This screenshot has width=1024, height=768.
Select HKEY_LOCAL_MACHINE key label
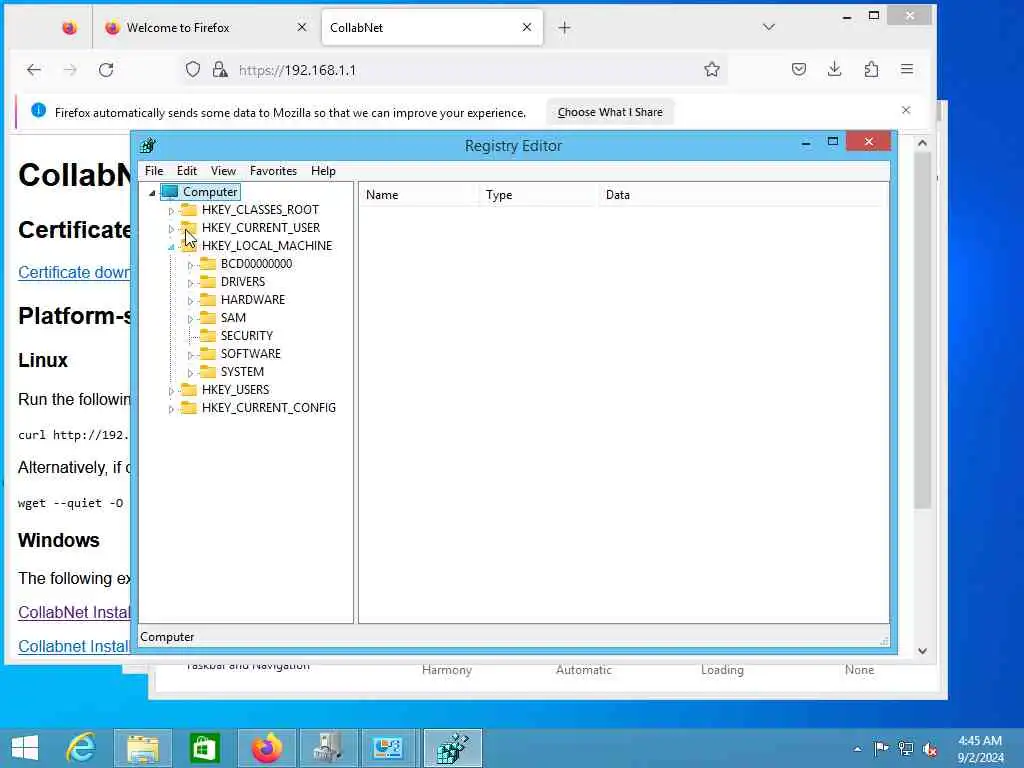click(266, 246)
